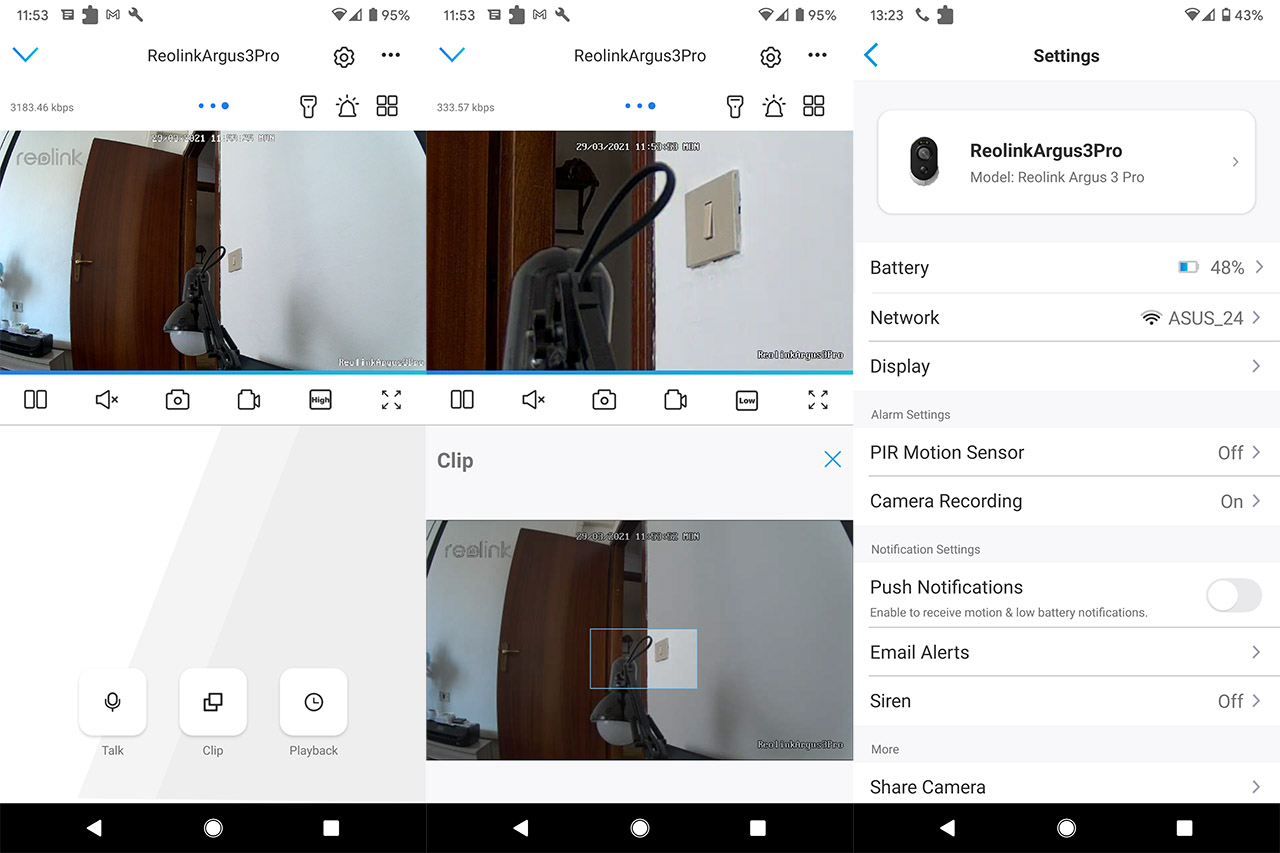Tap the 333.57 kbps bitrate text
The height and width of the screenshot is (853, 1280).
coord(466,107)
